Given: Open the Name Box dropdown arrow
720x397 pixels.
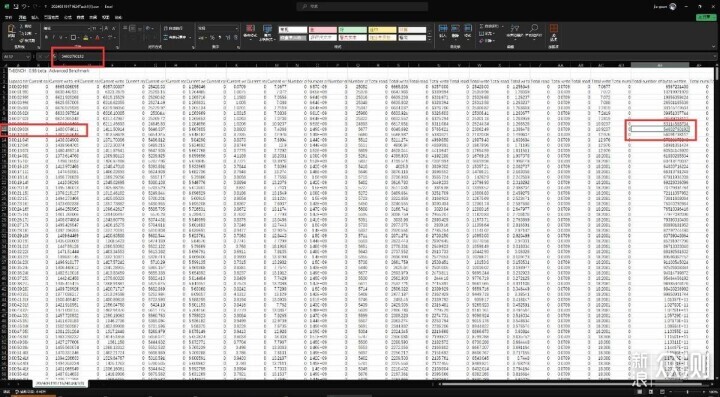Looking at the screenshot, I should pyautogui.click(x=28, y=56).
